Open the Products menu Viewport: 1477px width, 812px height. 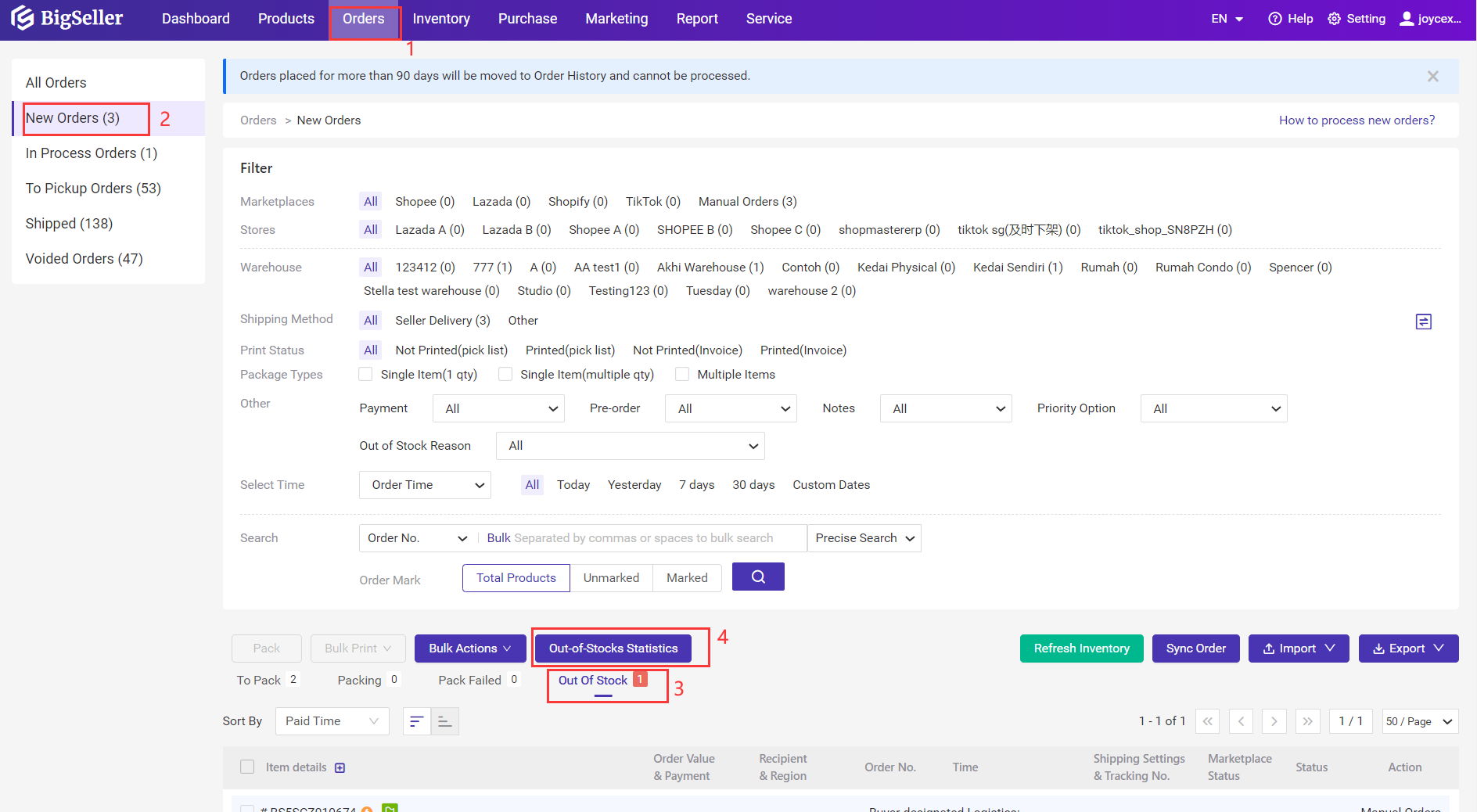286,19
